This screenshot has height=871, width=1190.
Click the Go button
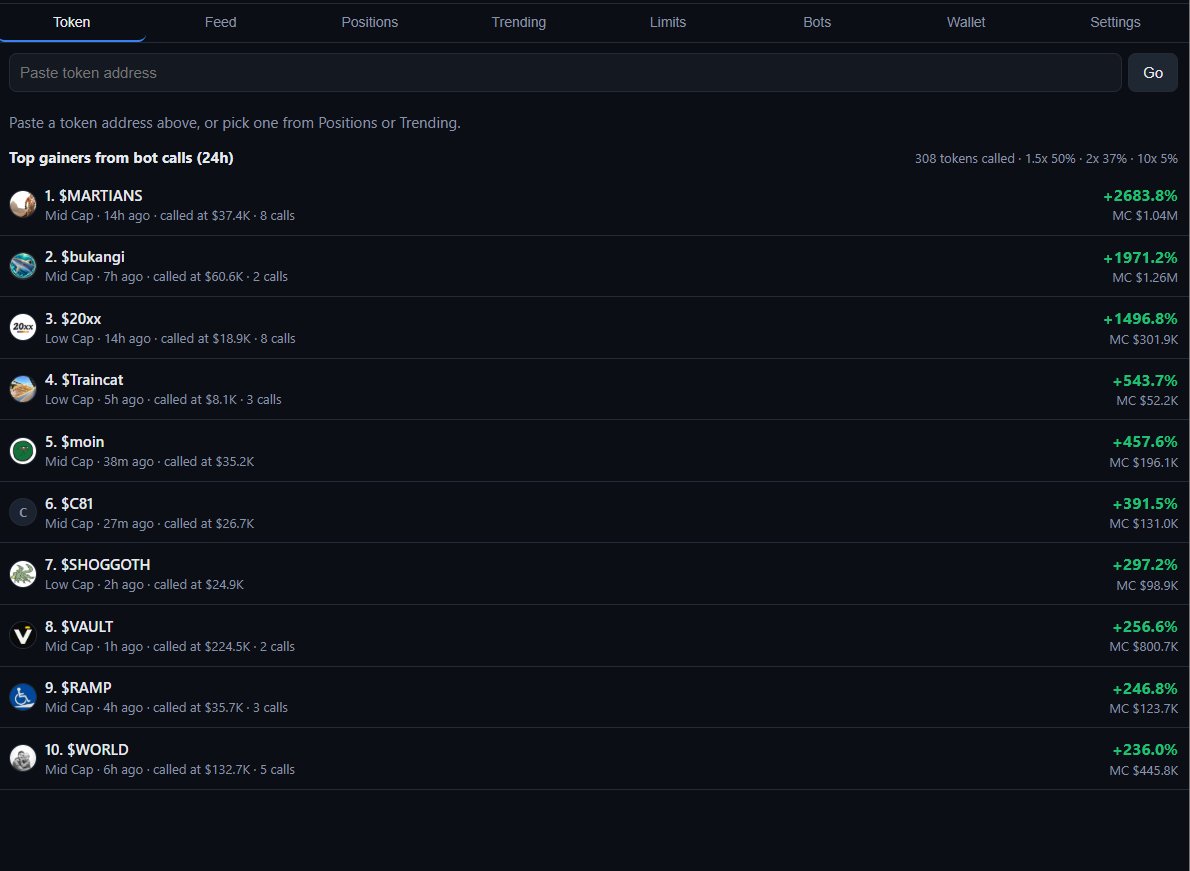(1153, 73)
